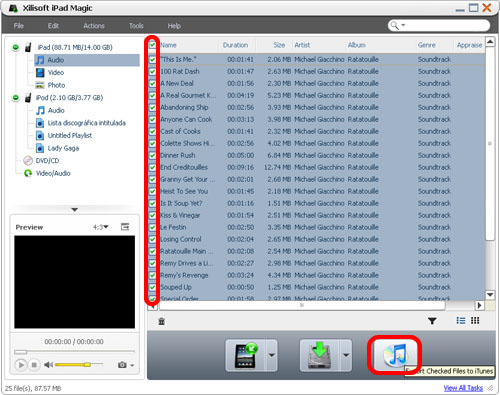Viewport: 500px width, 395px height.
Task: Open the Edit menu
Action: 53,26
